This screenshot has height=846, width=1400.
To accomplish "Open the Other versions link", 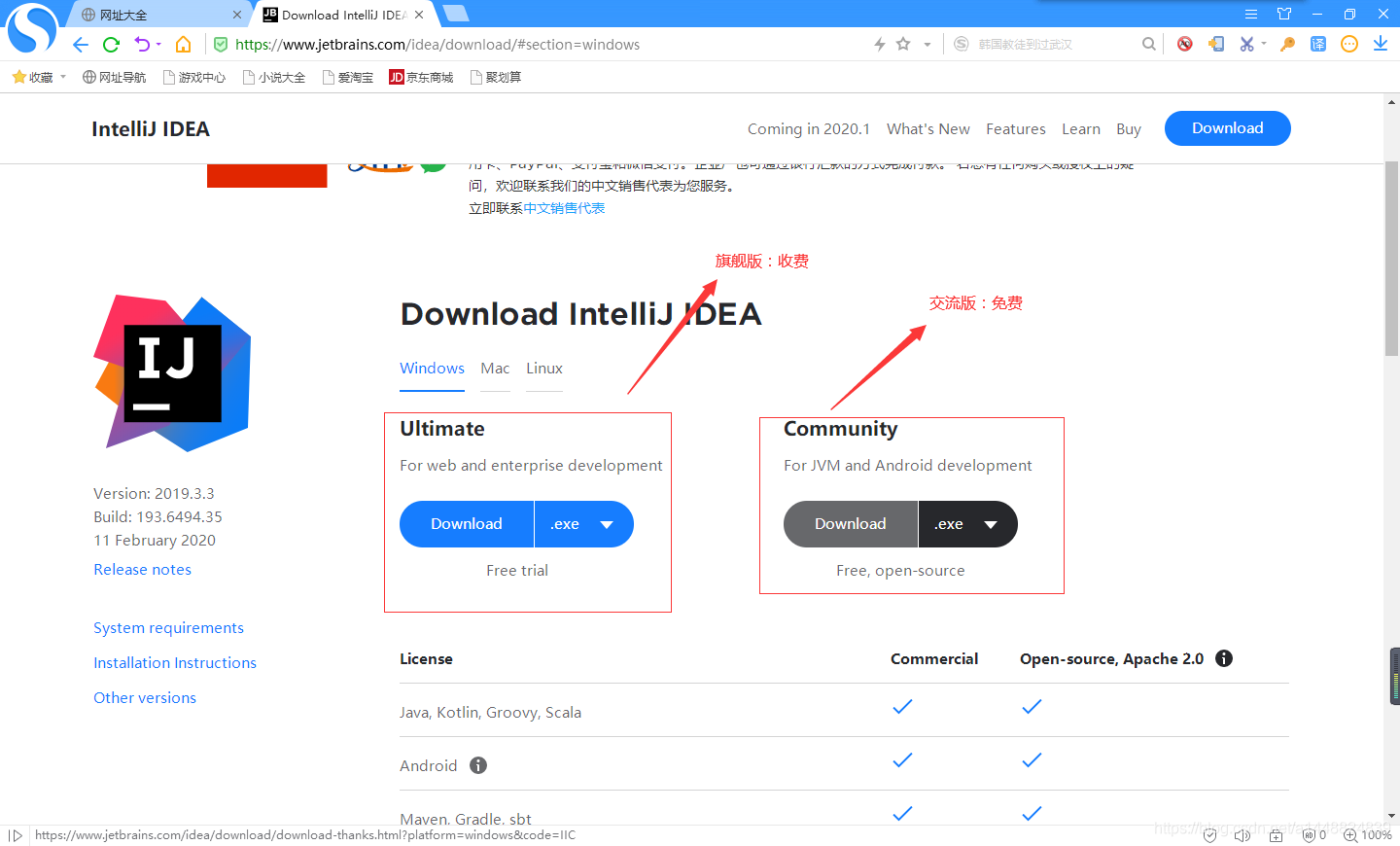I will coord(145,698).
